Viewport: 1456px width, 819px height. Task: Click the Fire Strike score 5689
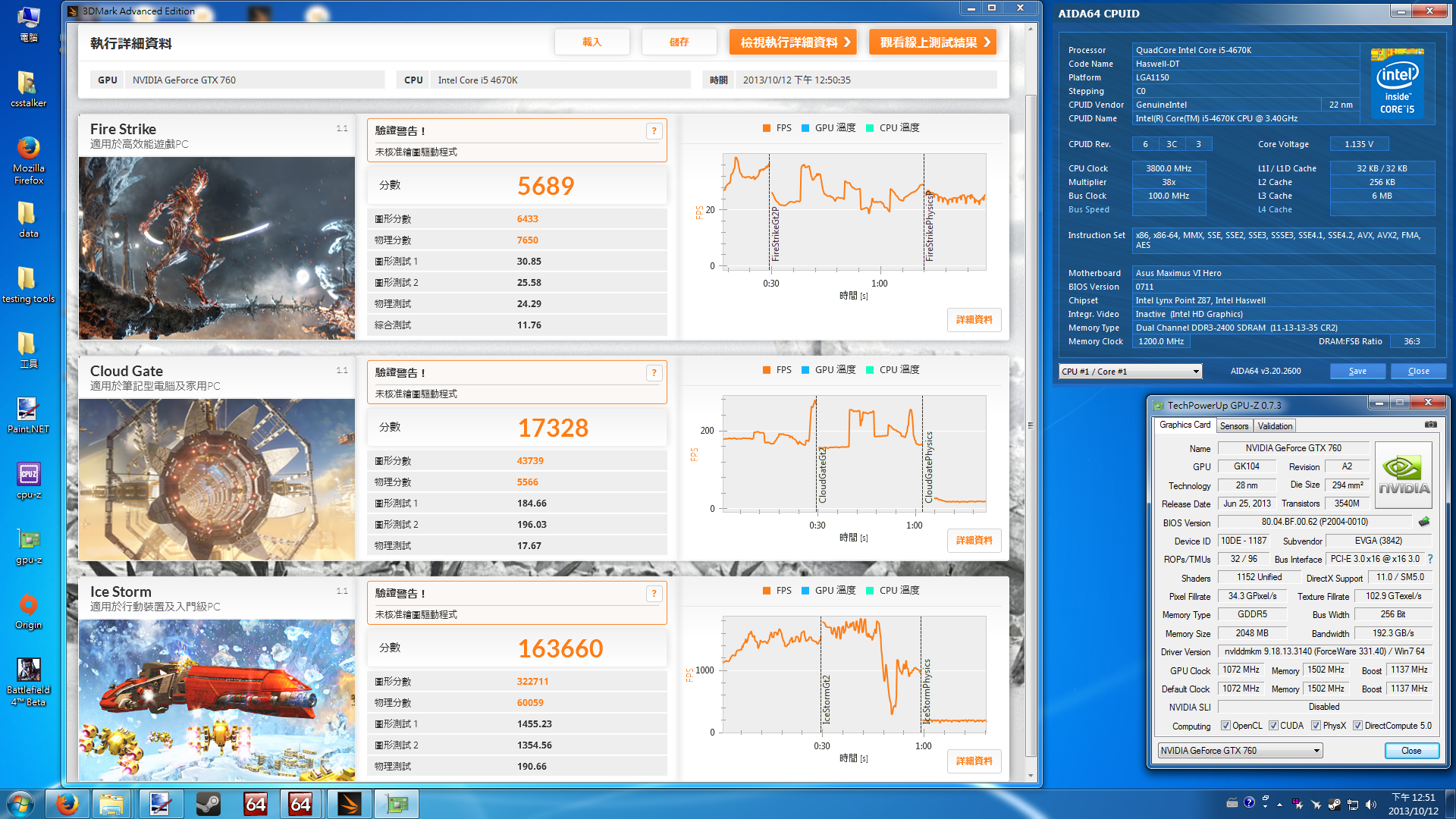tap(545, 186)
